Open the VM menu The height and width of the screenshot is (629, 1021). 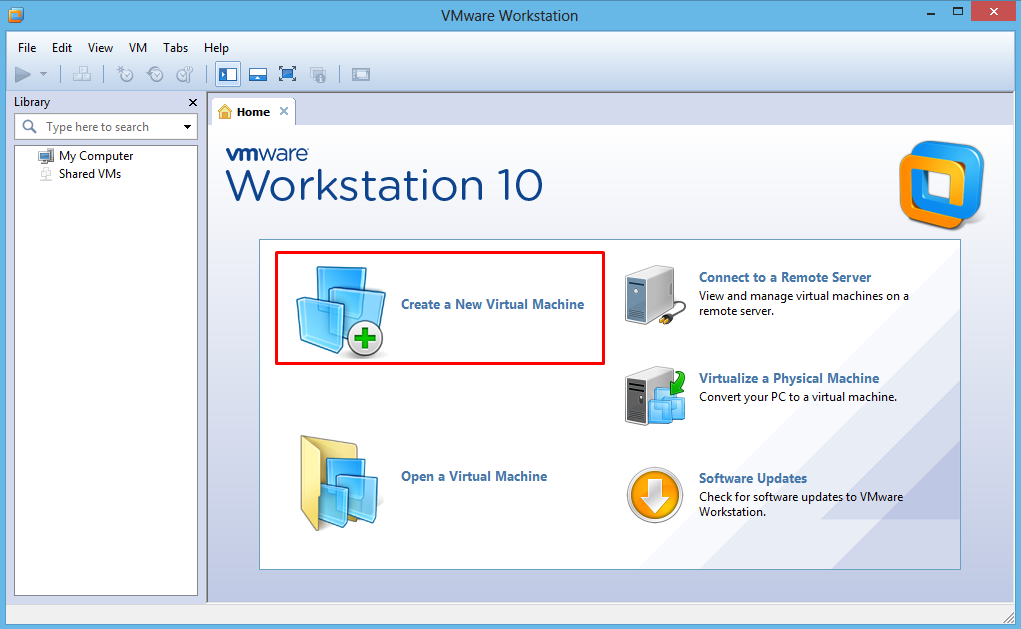click(x=137, y=48)
